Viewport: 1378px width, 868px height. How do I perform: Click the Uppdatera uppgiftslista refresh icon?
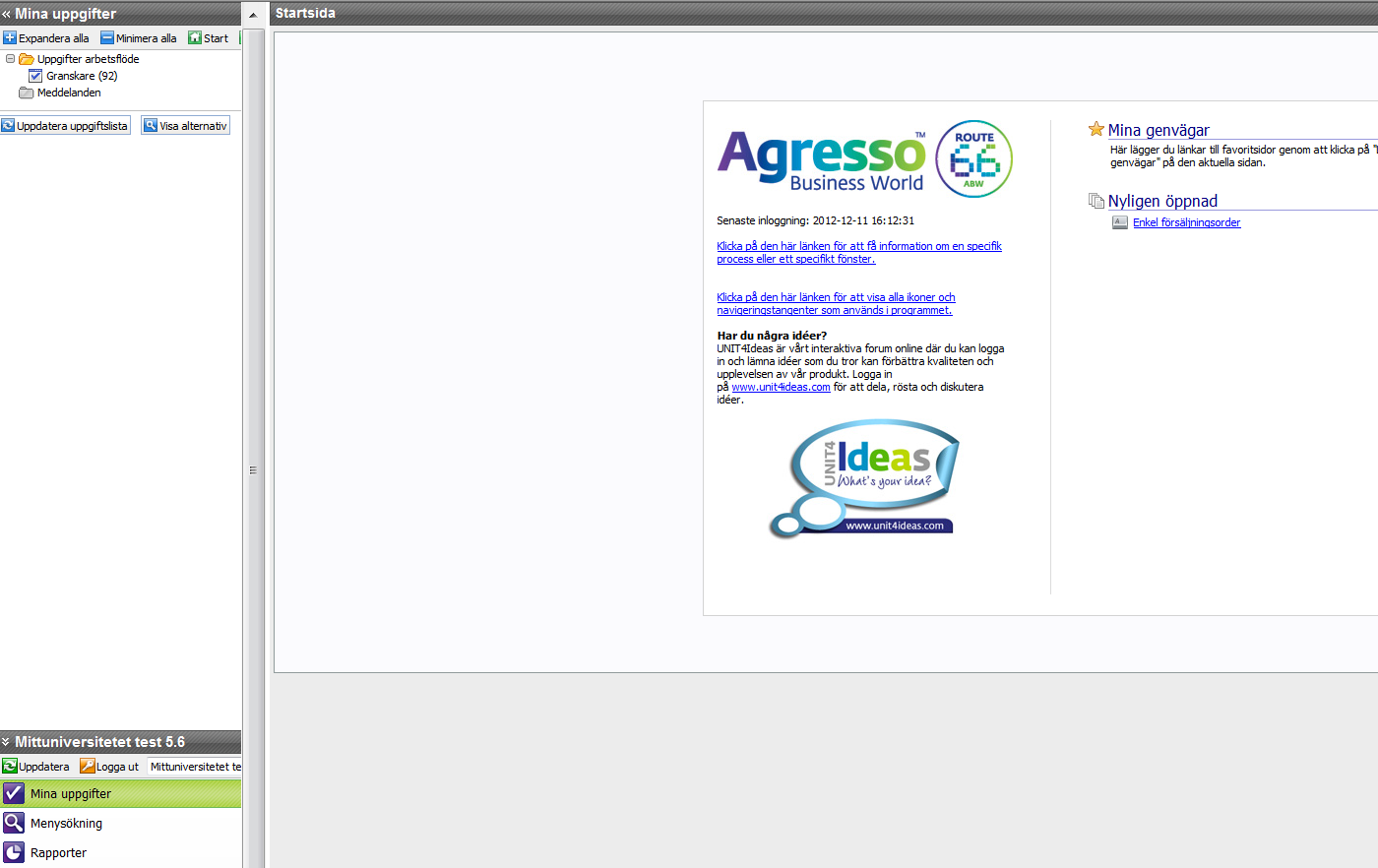tap(8, 126)
